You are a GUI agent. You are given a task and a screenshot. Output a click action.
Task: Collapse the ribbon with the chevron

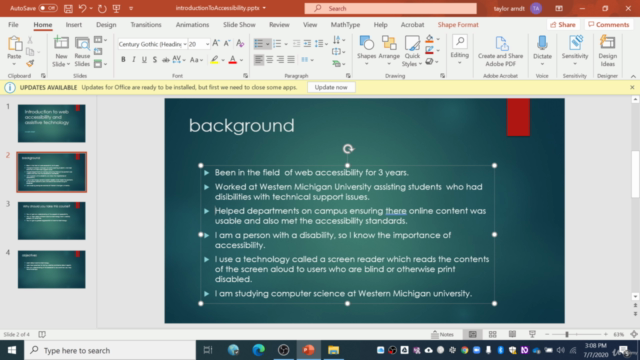[633, 76]
